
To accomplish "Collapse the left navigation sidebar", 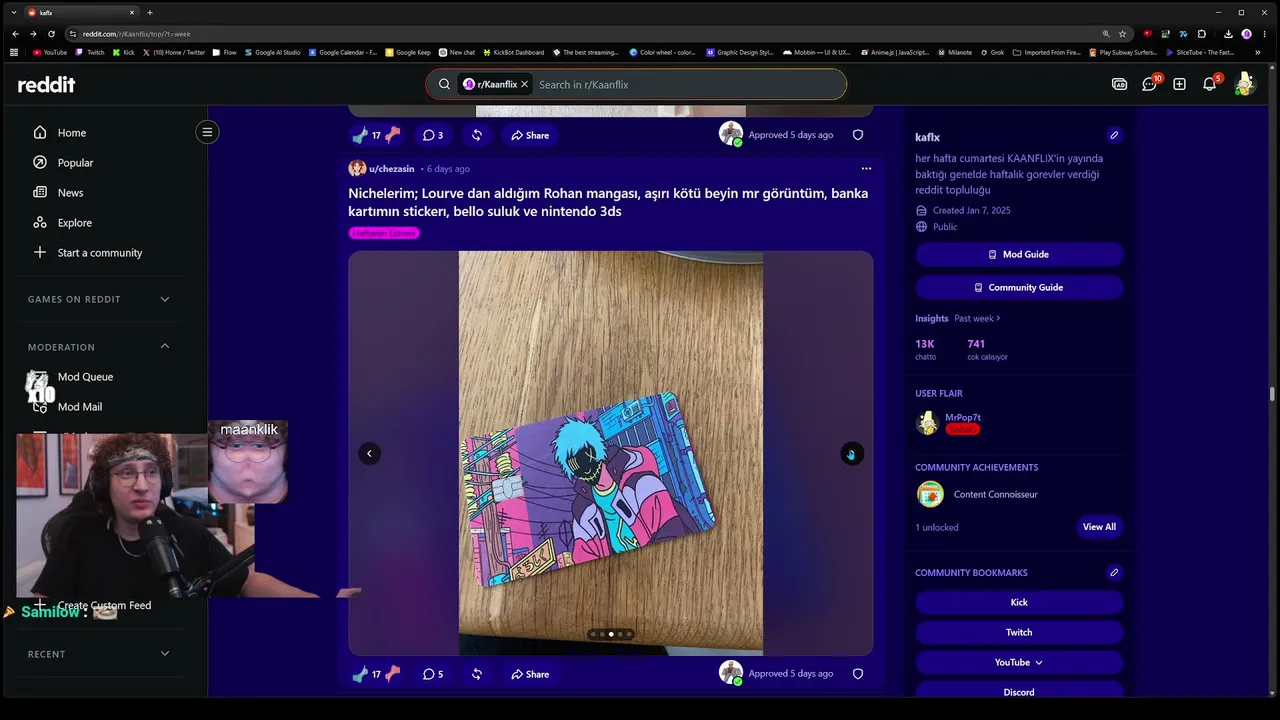I will click(x=207, y=132).
